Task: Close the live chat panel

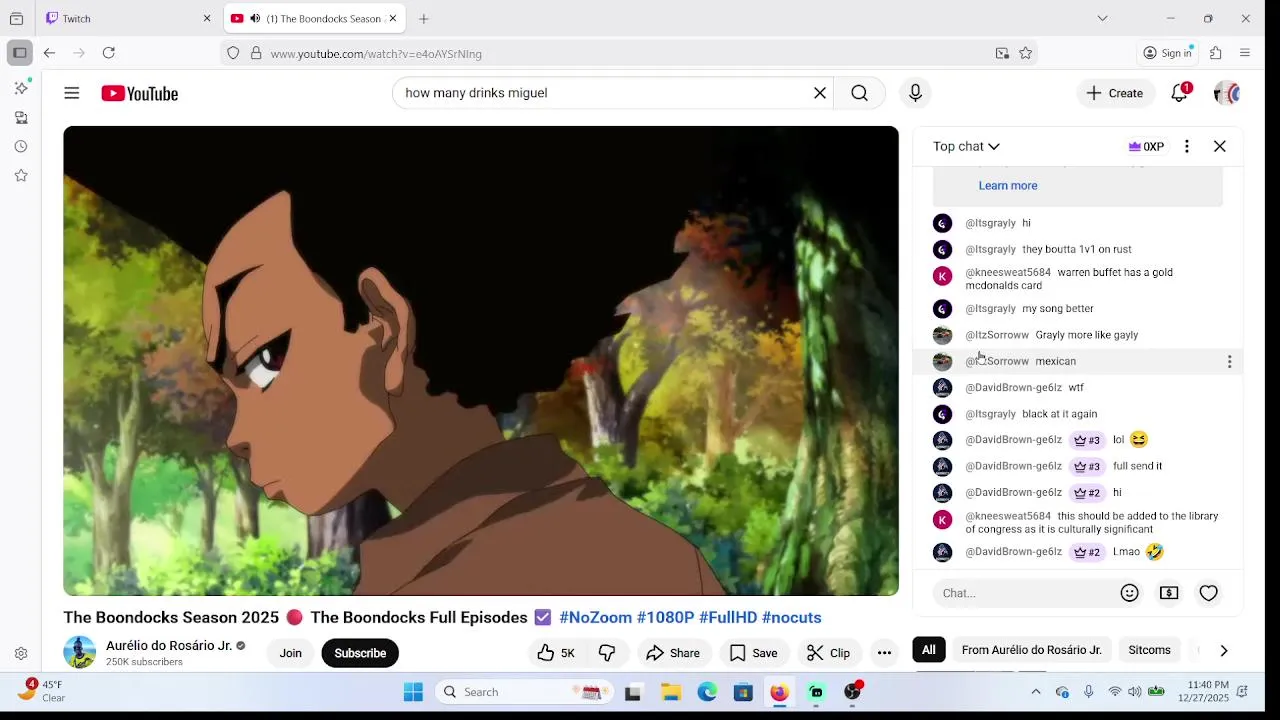Action: (x=1220, y=146)
